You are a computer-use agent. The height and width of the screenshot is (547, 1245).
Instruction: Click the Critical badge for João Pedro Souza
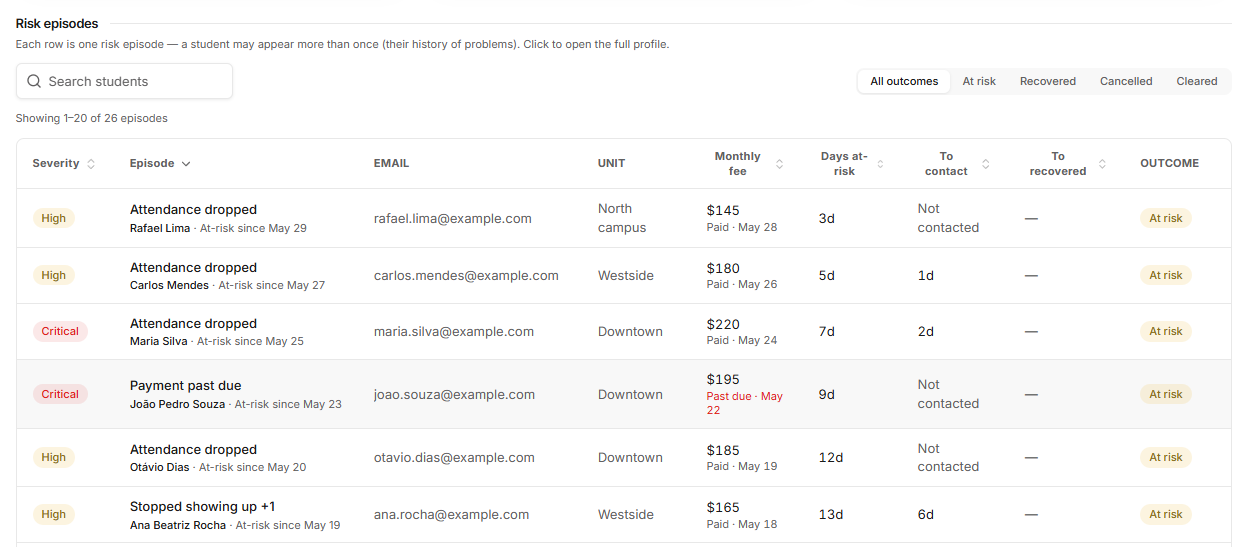(x=60, y=394)
